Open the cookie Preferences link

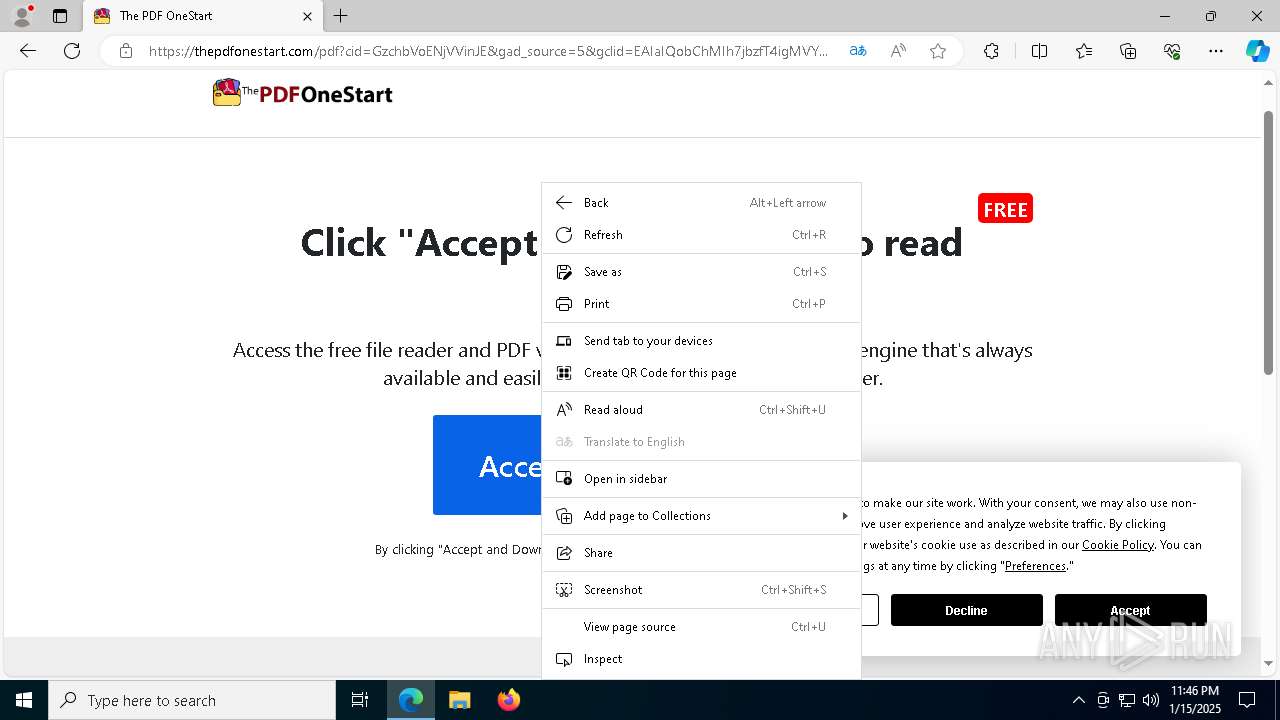pyautogui.click(x=1035, y=566)
